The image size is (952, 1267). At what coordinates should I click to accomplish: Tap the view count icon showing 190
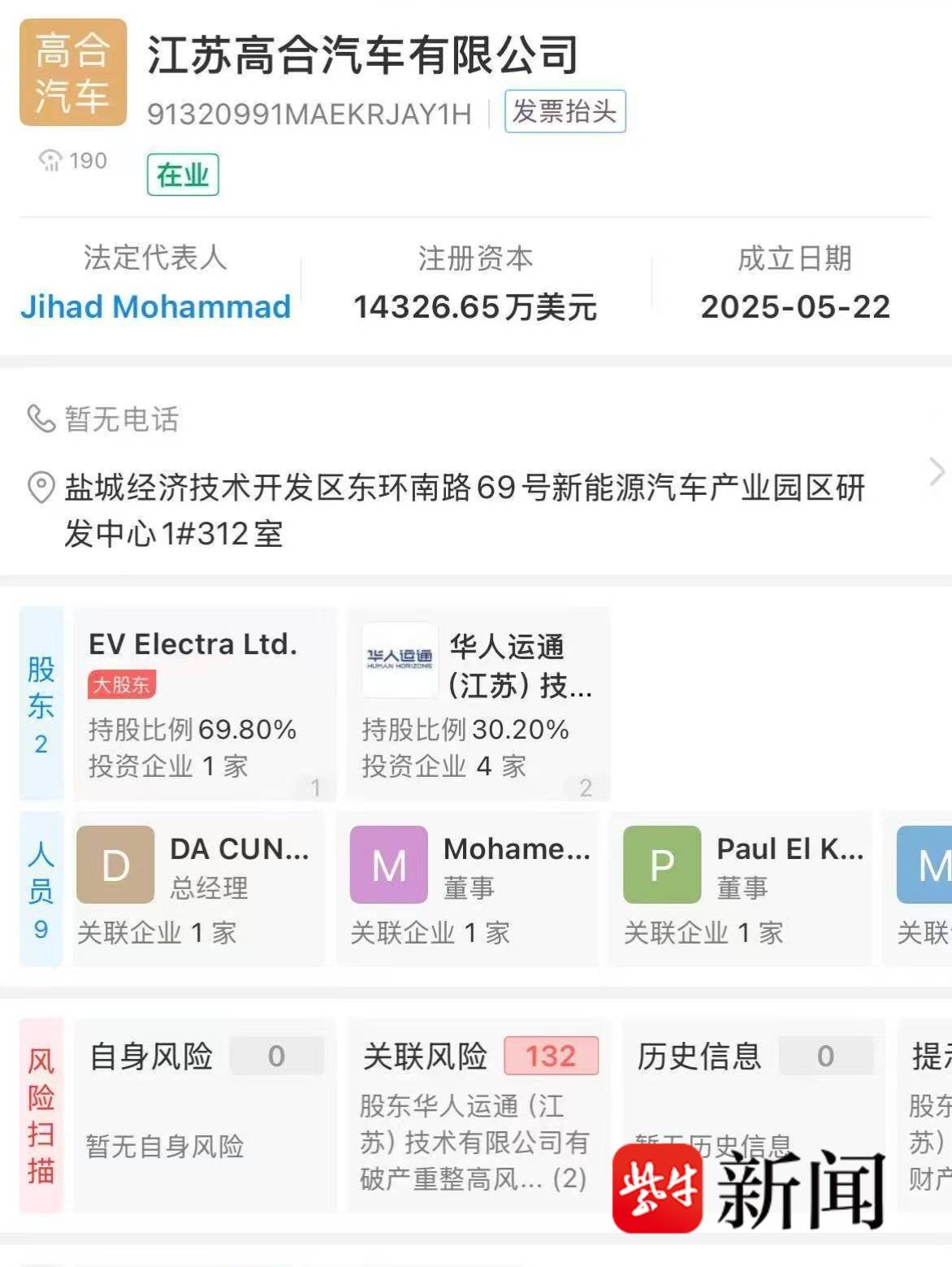click(x=50, y=160)
